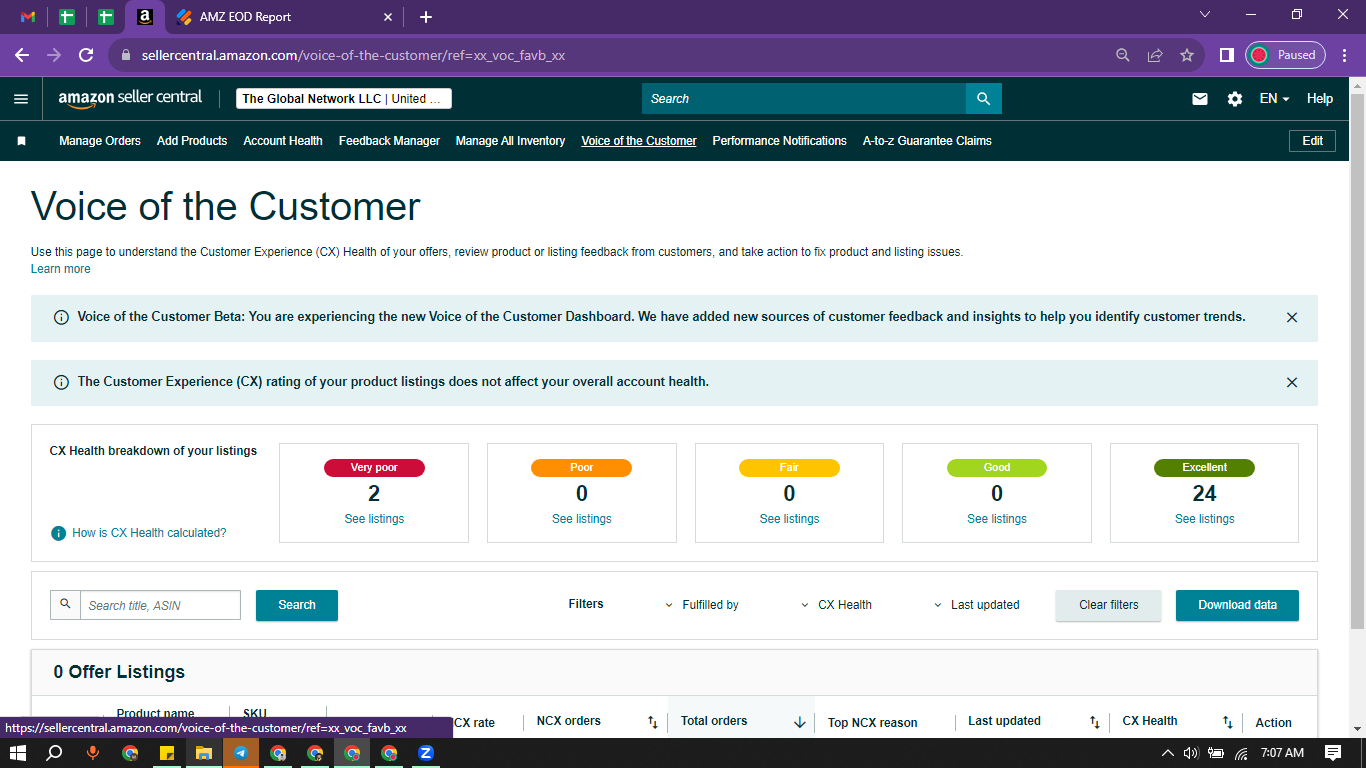
Task: Bookmark this page with the star icon
Action: (x=1187, y=55)
